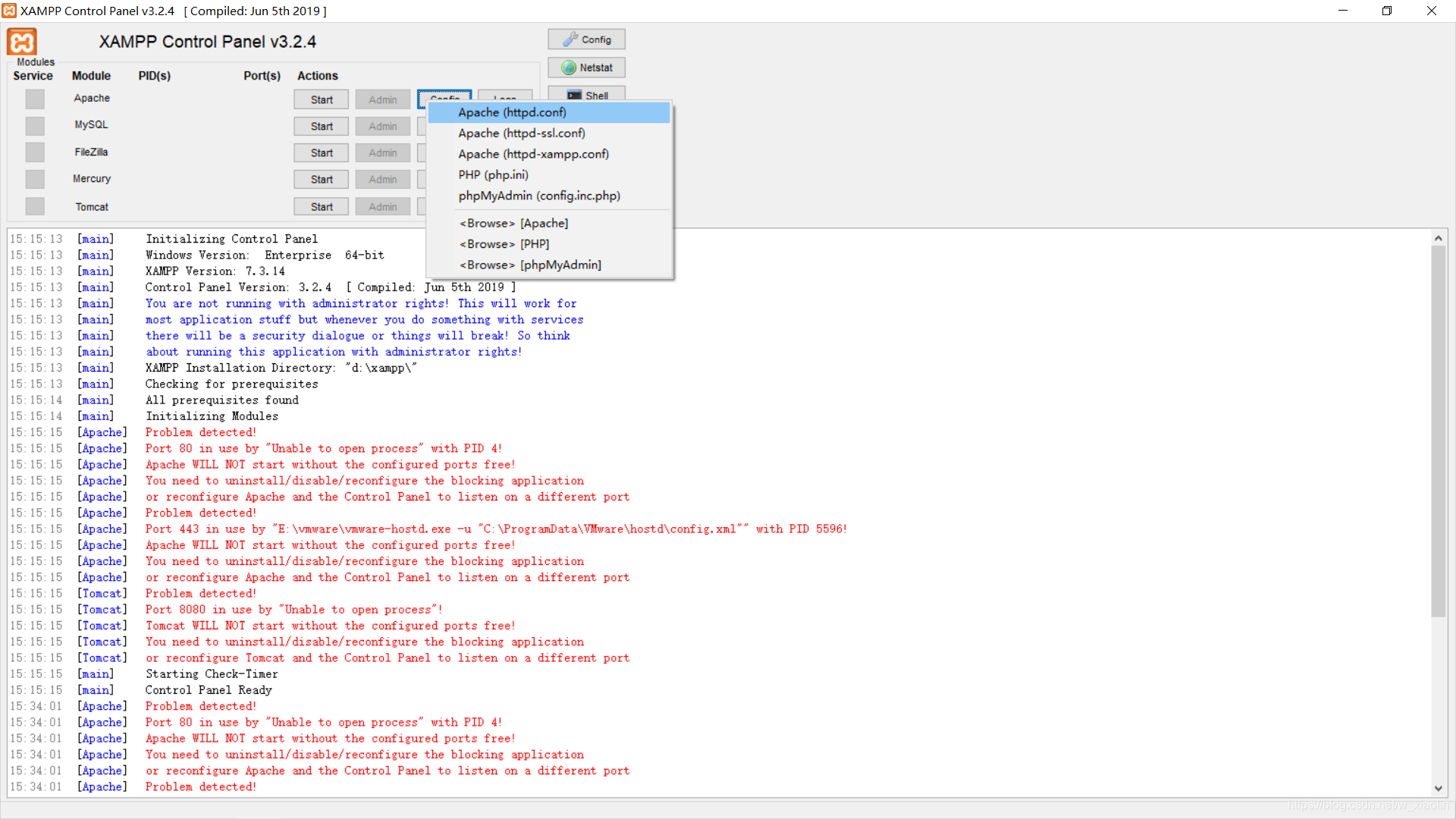Toggle the Apache service checkbox
The height and width of the screenshot is (819, 1456).
[x=35, y=99]
